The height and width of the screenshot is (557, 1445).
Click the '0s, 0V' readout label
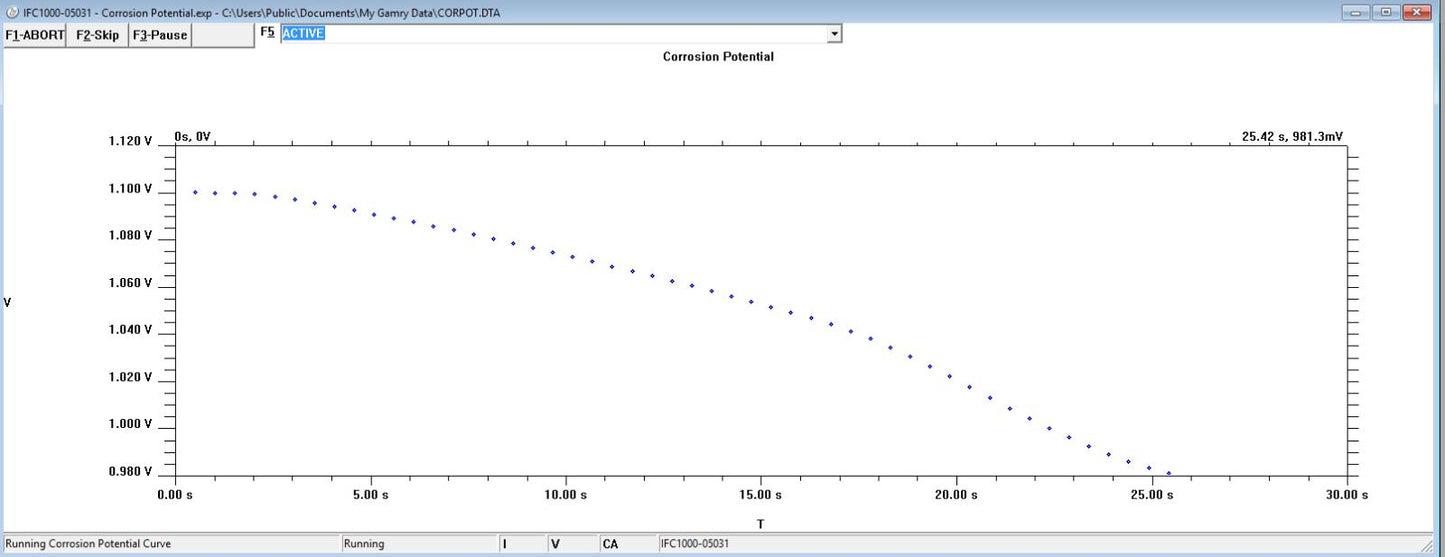[192, 136]
